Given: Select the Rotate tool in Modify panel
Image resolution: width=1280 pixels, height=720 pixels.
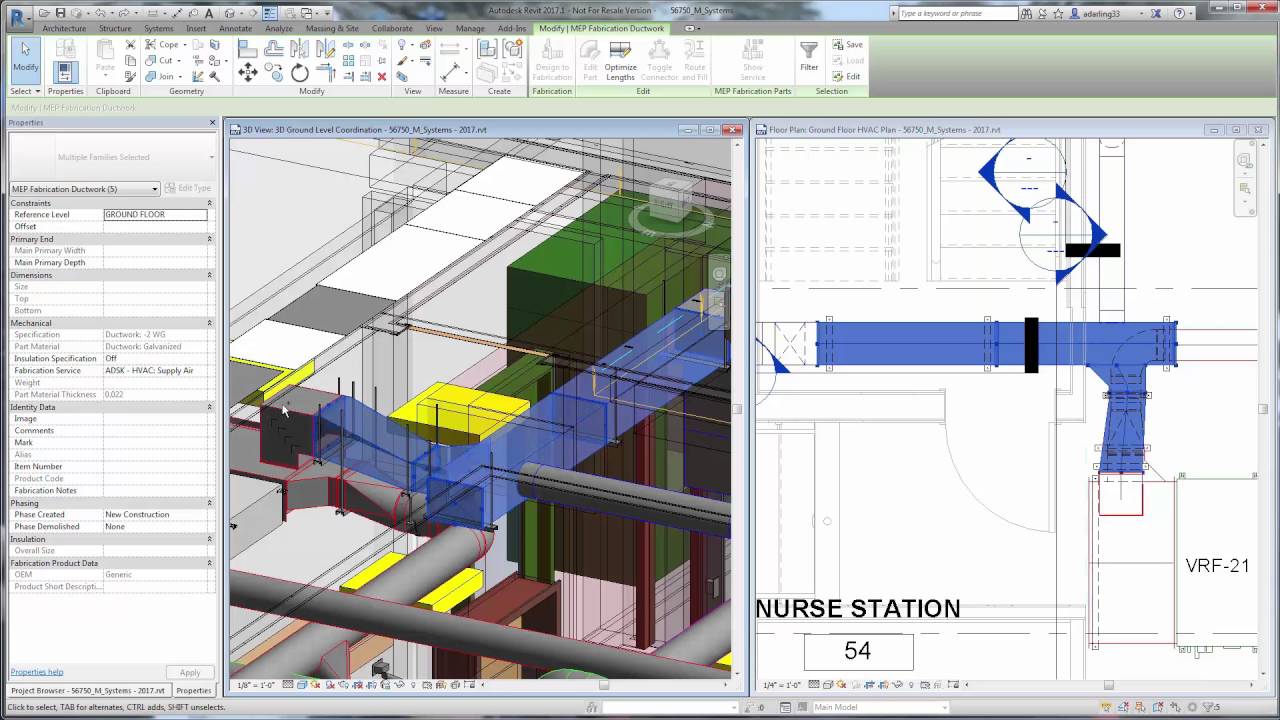Looking at the screenshot, I should coord(299,72).
